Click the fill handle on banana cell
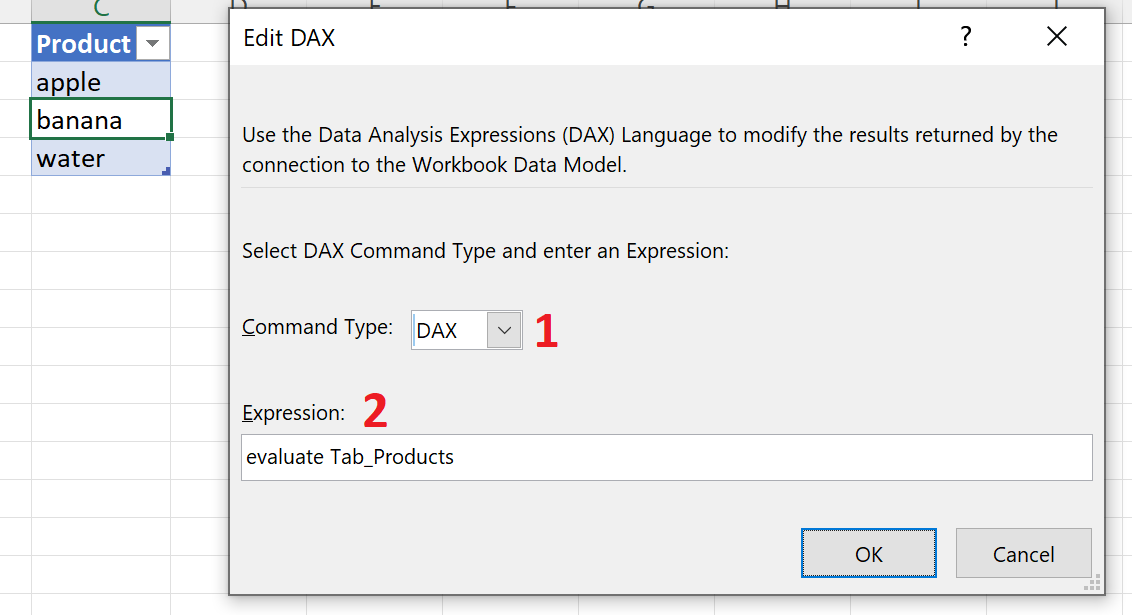The height and width of the screenshot is (615, 1132). 171,137
